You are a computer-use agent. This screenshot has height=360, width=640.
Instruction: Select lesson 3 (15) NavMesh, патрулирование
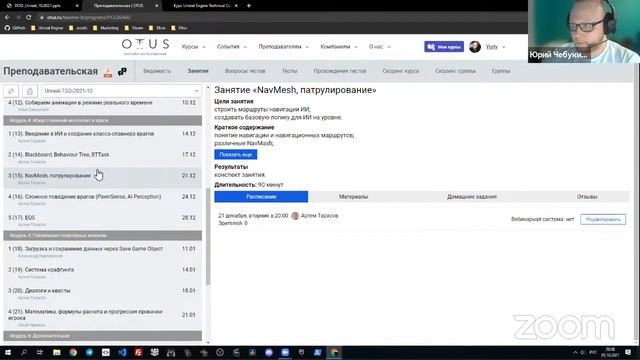click(102, 178)
